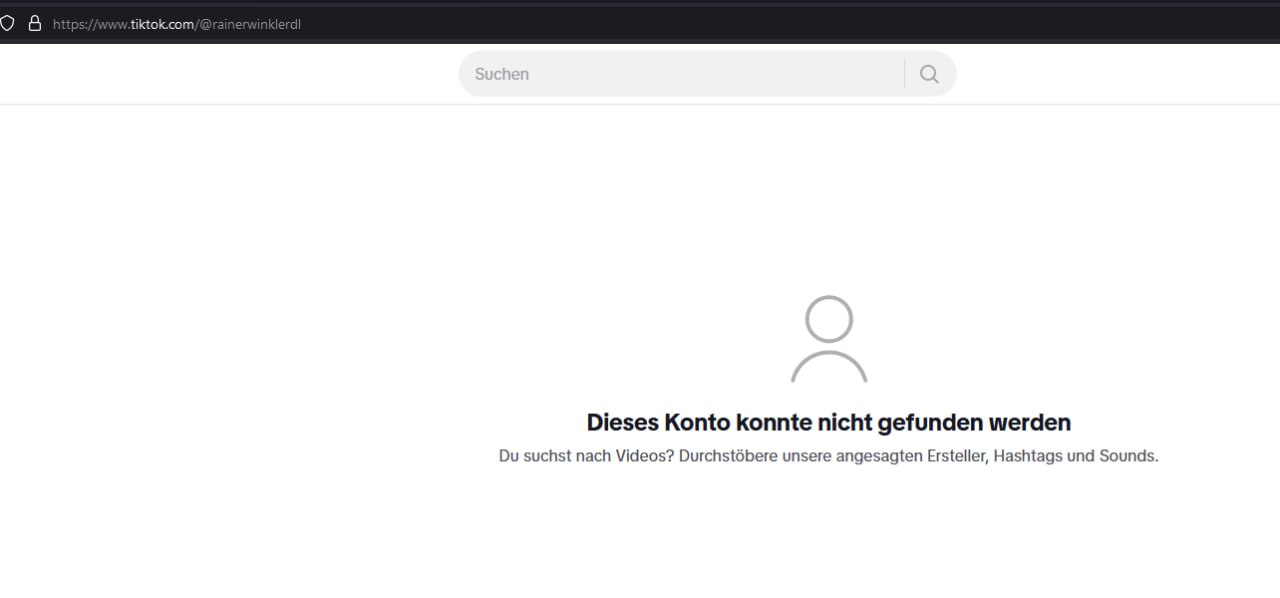Open the shield tracking protection icon
Image resolution: width=1280 pixels, height=598 pixels.
7,23
